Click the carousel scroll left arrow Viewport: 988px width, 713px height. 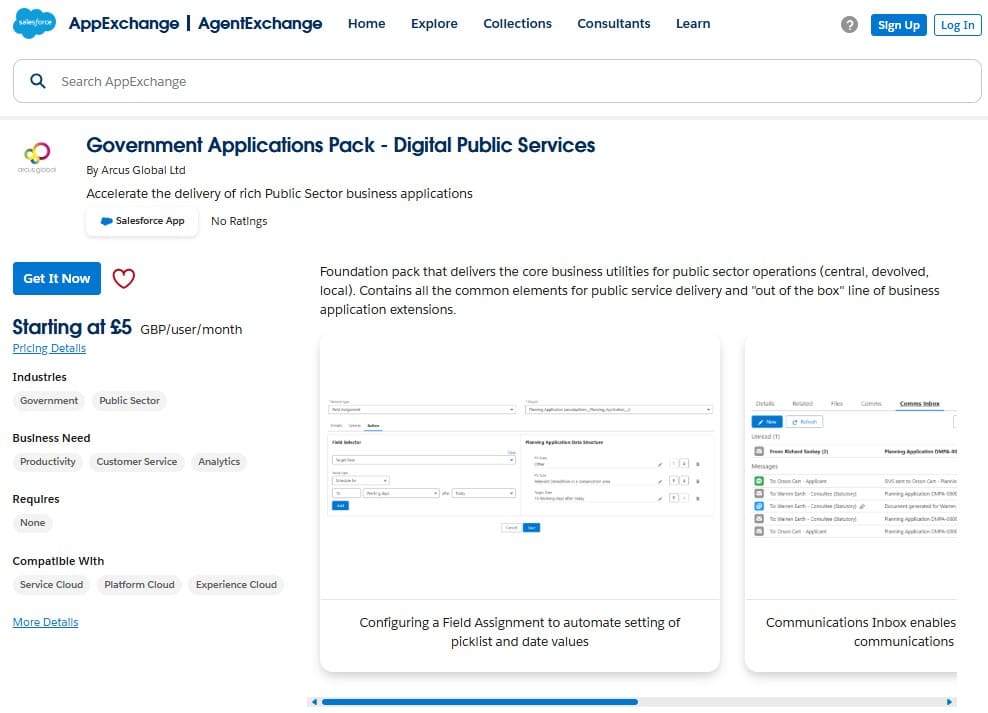314,702
